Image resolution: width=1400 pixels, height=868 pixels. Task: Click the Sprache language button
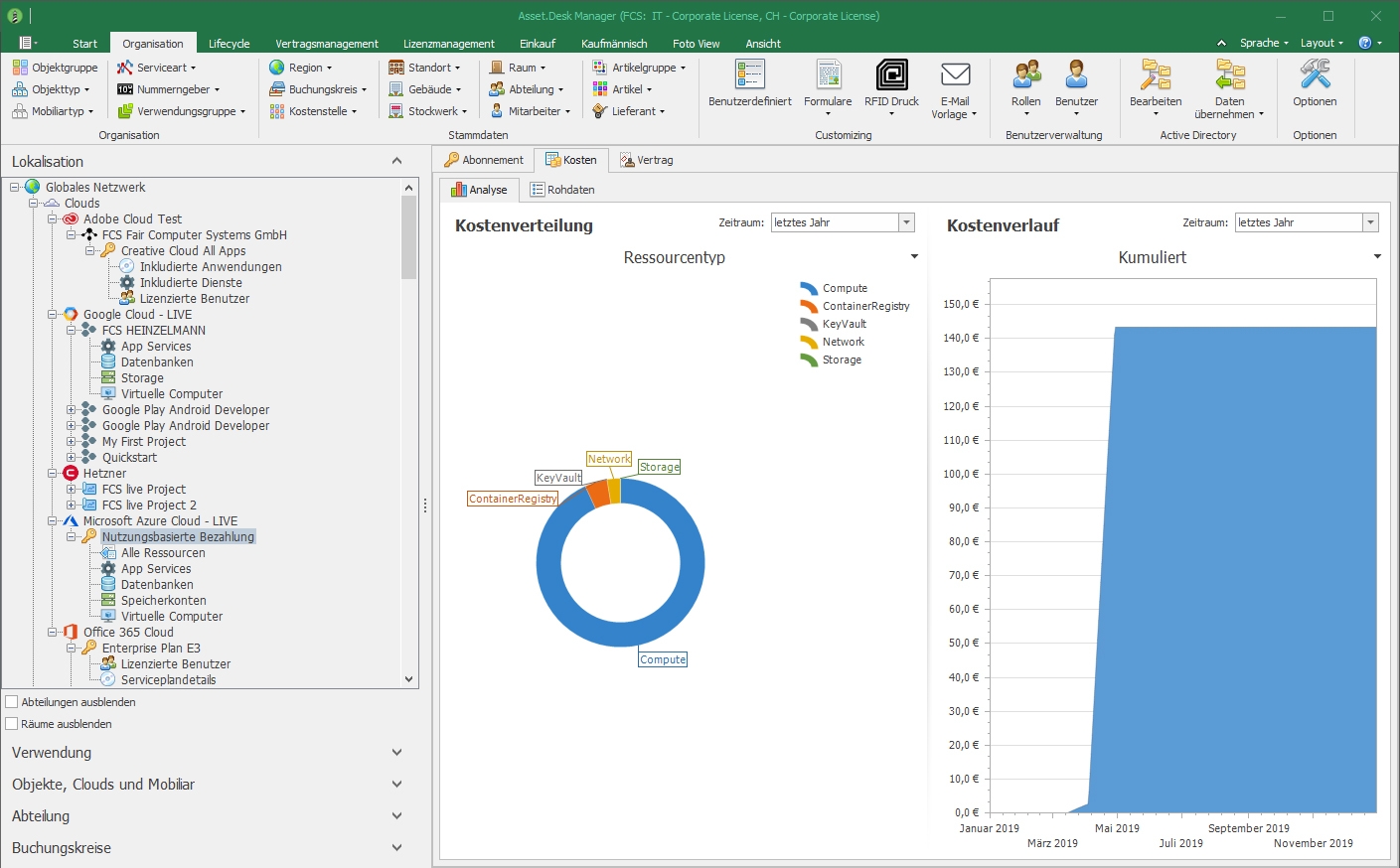1263,43
